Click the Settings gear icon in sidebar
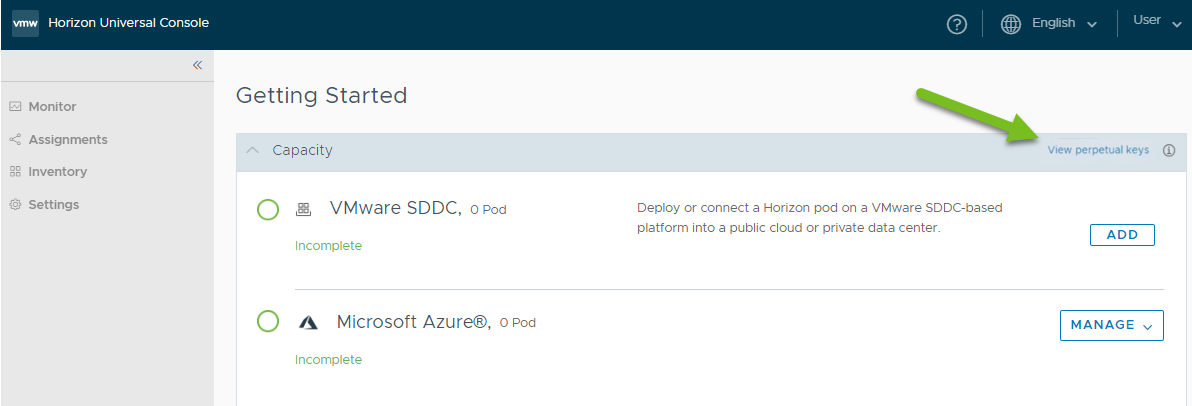This screenshot has width=1192, height=406. coord(14,205)
